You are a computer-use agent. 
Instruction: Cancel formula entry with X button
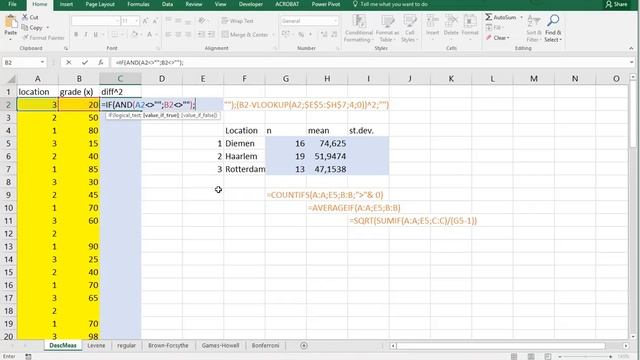pos(69,62)
